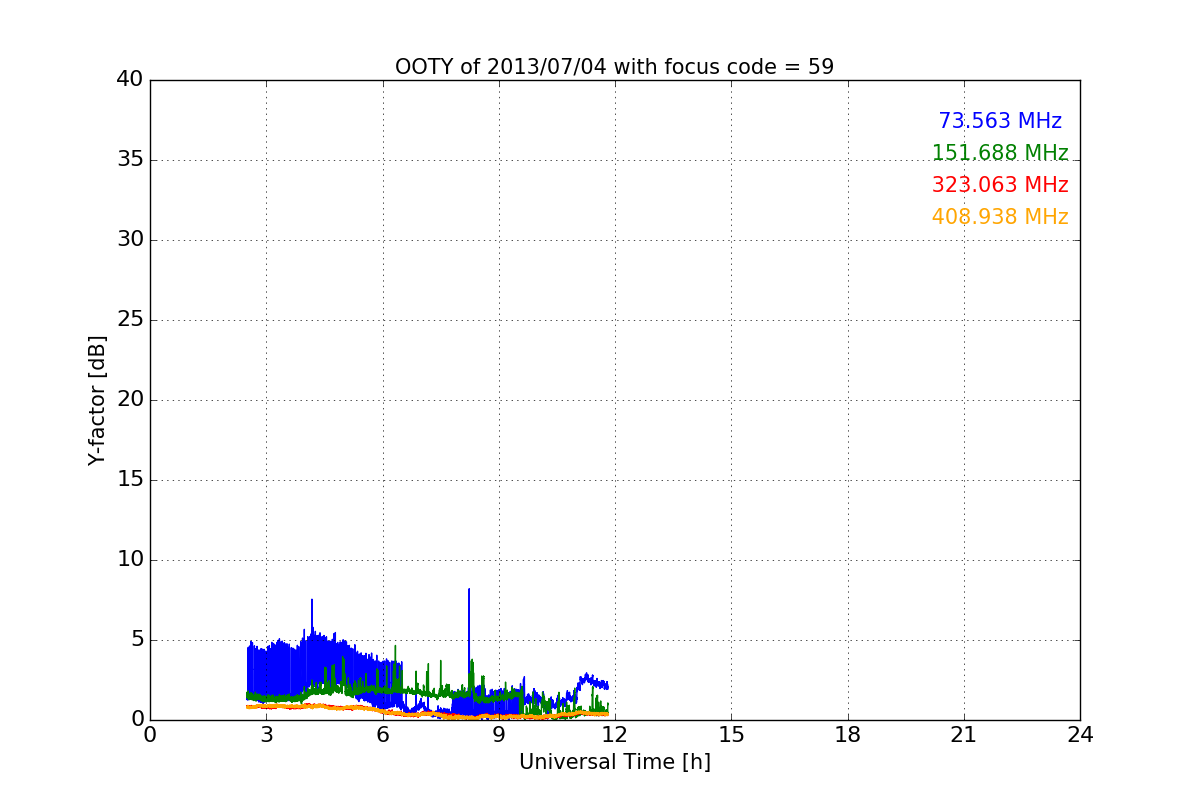Viewport: 1200px width, 800px height.
Task: Click the x-axis tick label 6
Action: [383, 735]
